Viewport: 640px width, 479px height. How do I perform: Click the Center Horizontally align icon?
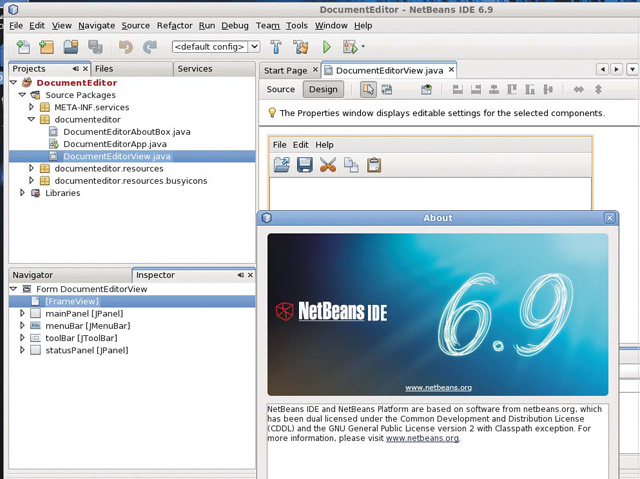pyautogui.click(x=494, y=89)
